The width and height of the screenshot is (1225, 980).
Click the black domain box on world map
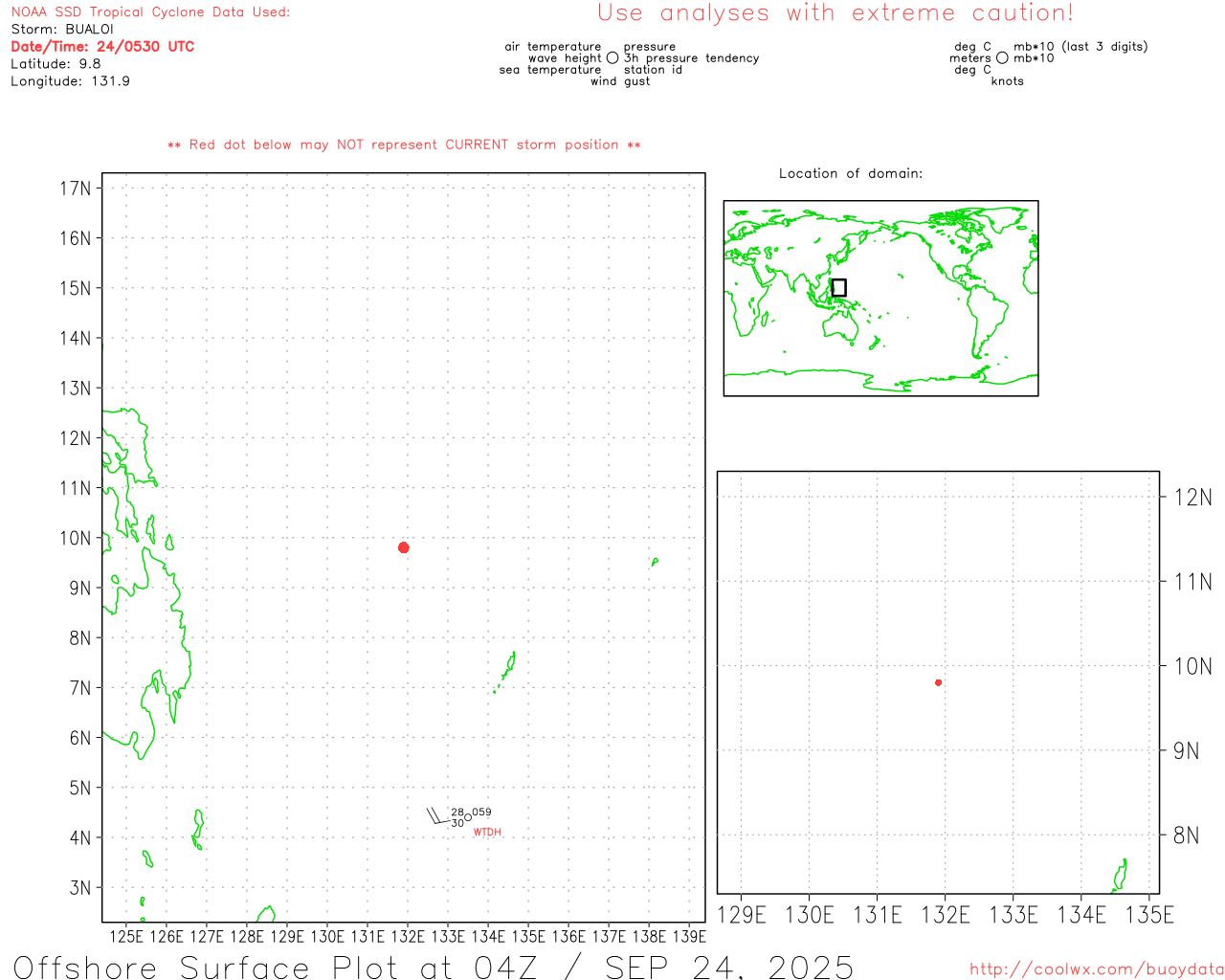(839, 287)
